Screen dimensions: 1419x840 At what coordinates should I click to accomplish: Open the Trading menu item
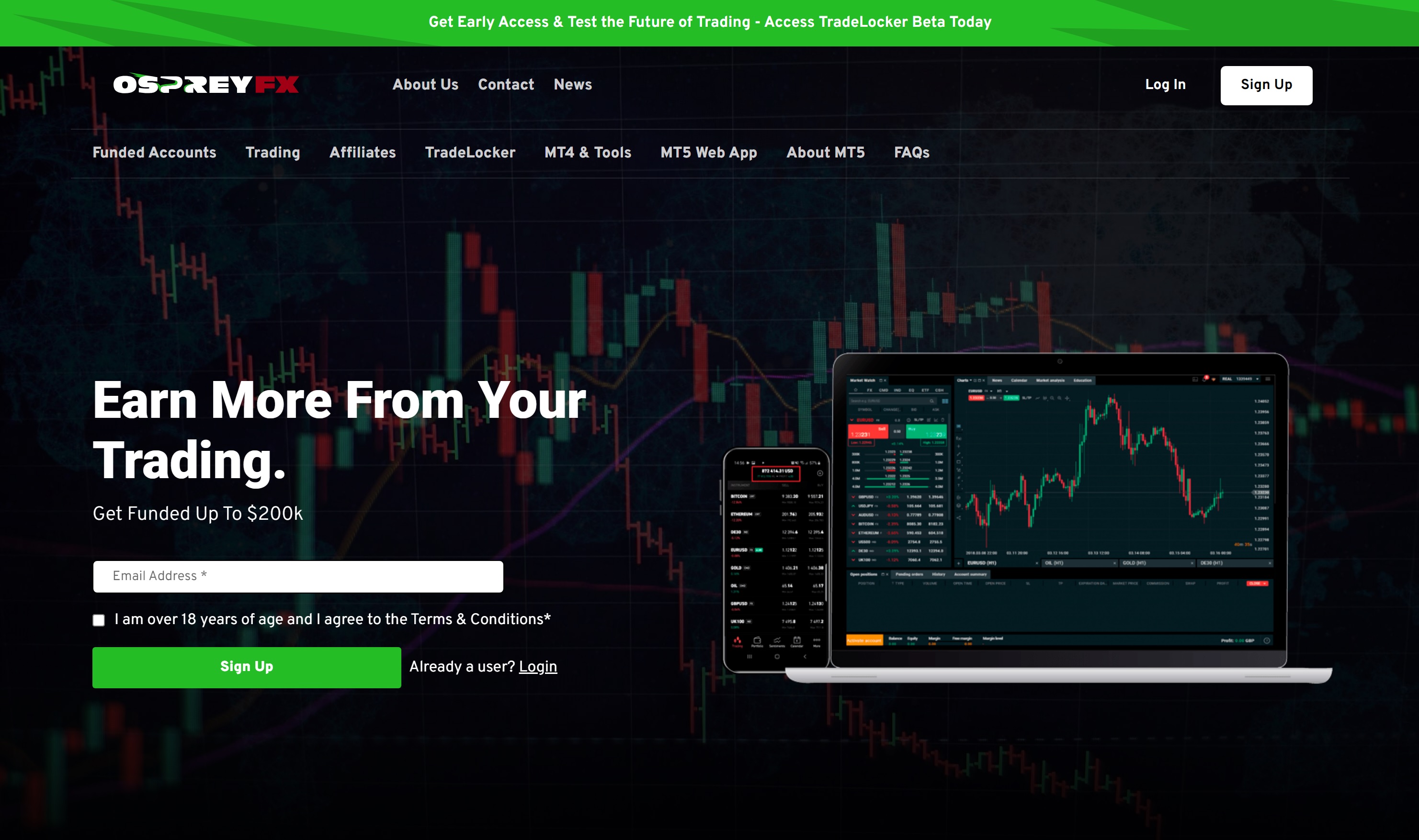click(273, 153)
